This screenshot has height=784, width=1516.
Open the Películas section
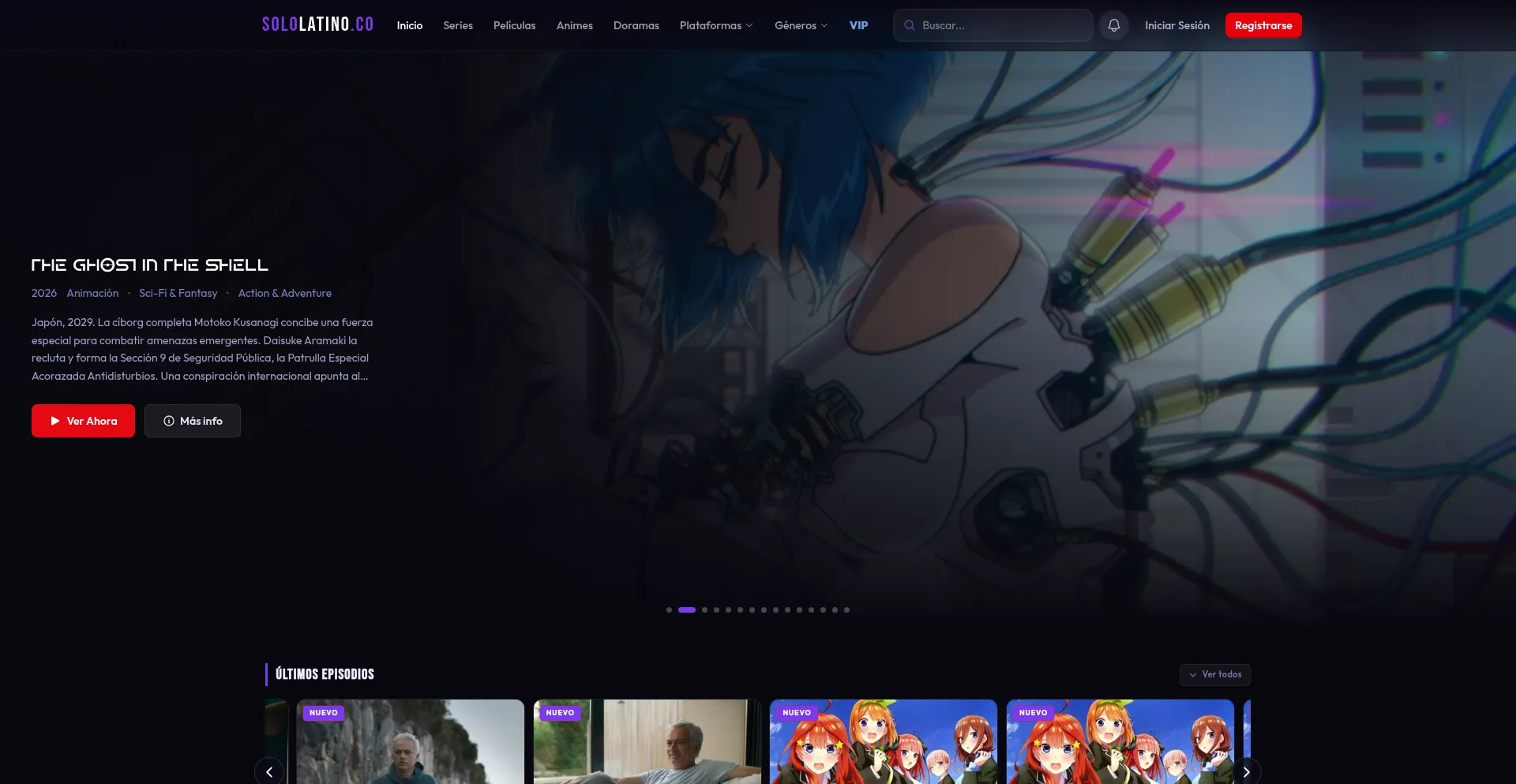514,25
